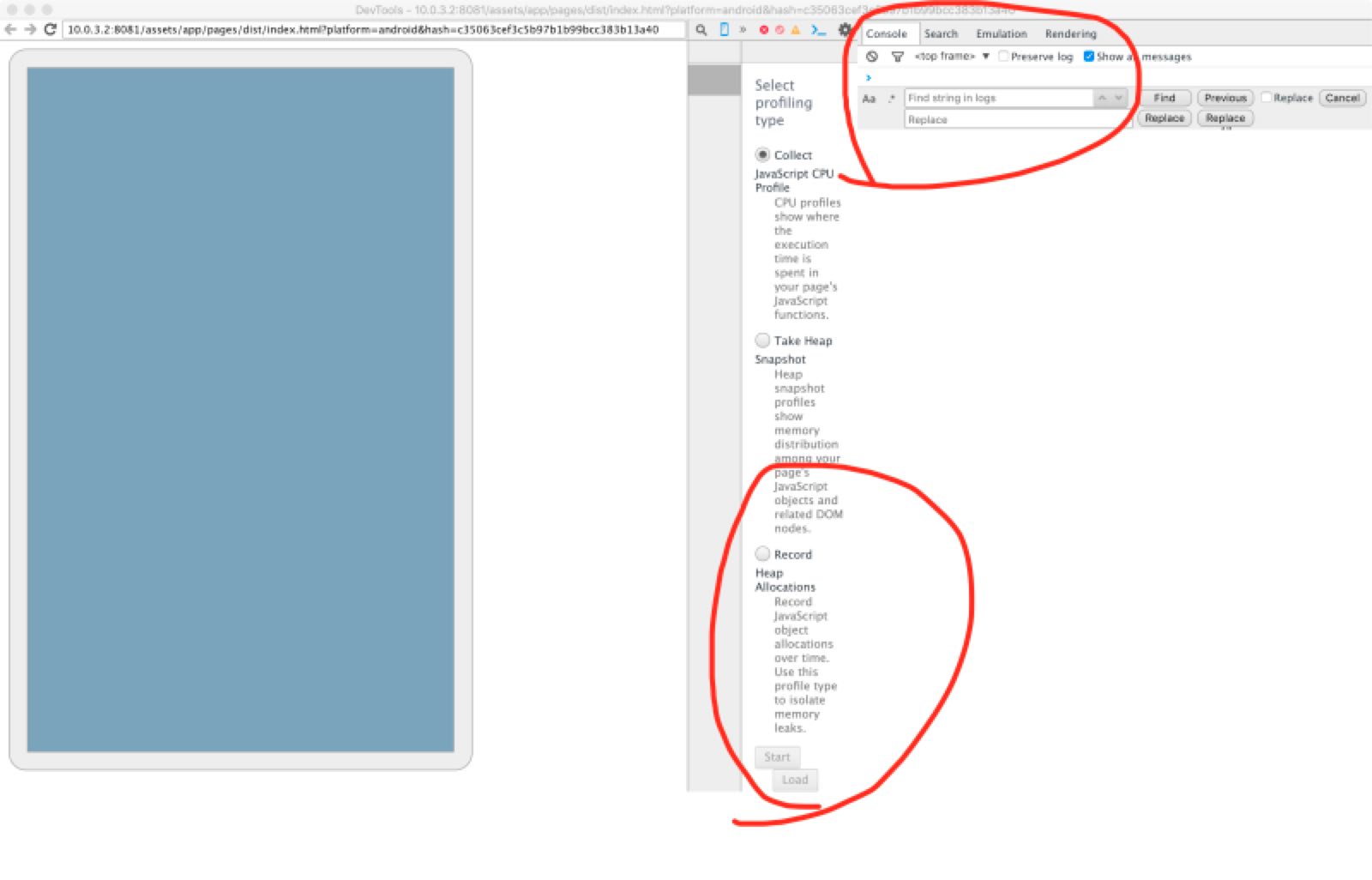Toggle the regex search icon
Screen dimensions: 1372x880
pyautogui.click(x=892, y=98)
